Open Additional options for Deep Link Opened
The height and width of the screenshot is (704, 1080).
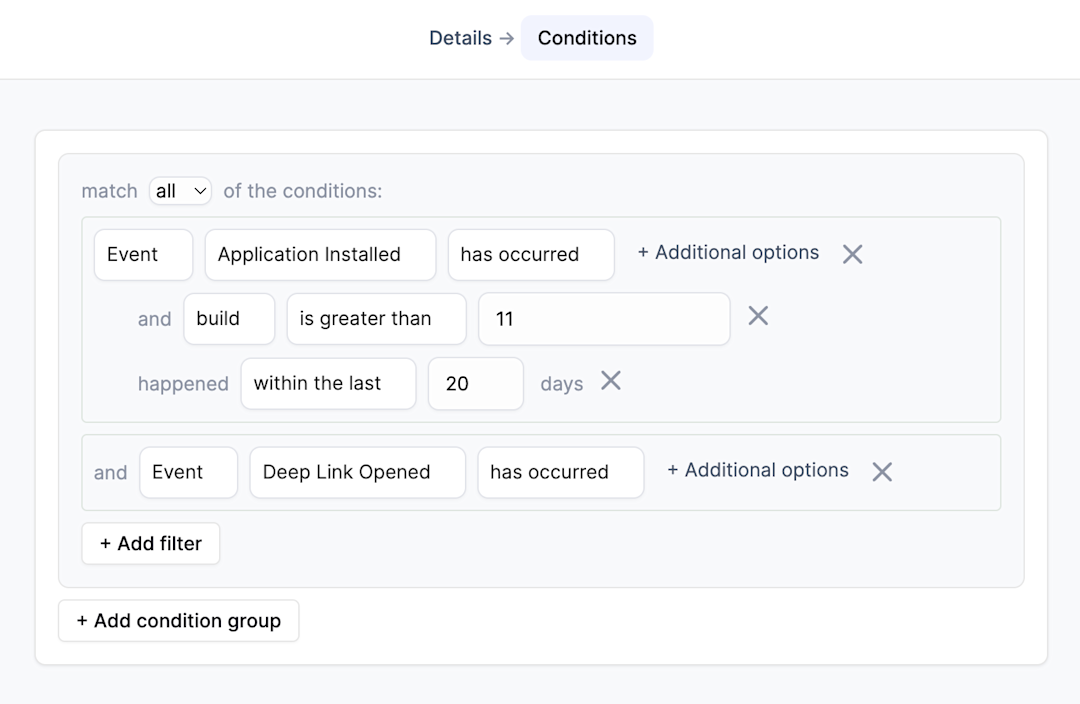(x=758, y=470)
